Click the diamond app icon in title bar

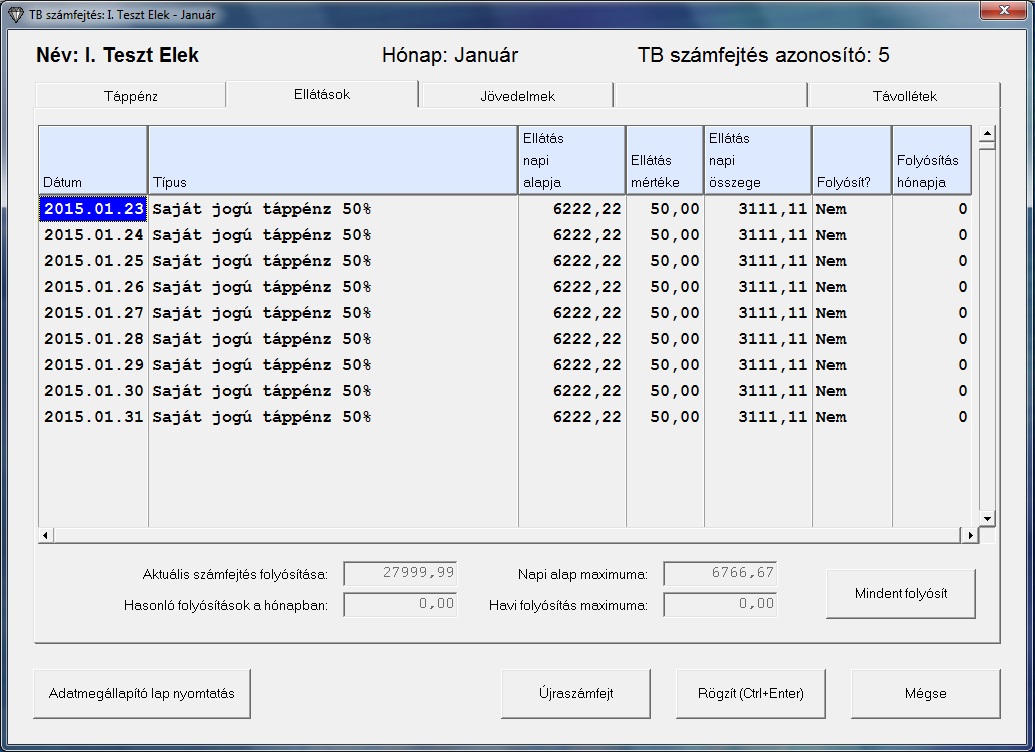15,15
